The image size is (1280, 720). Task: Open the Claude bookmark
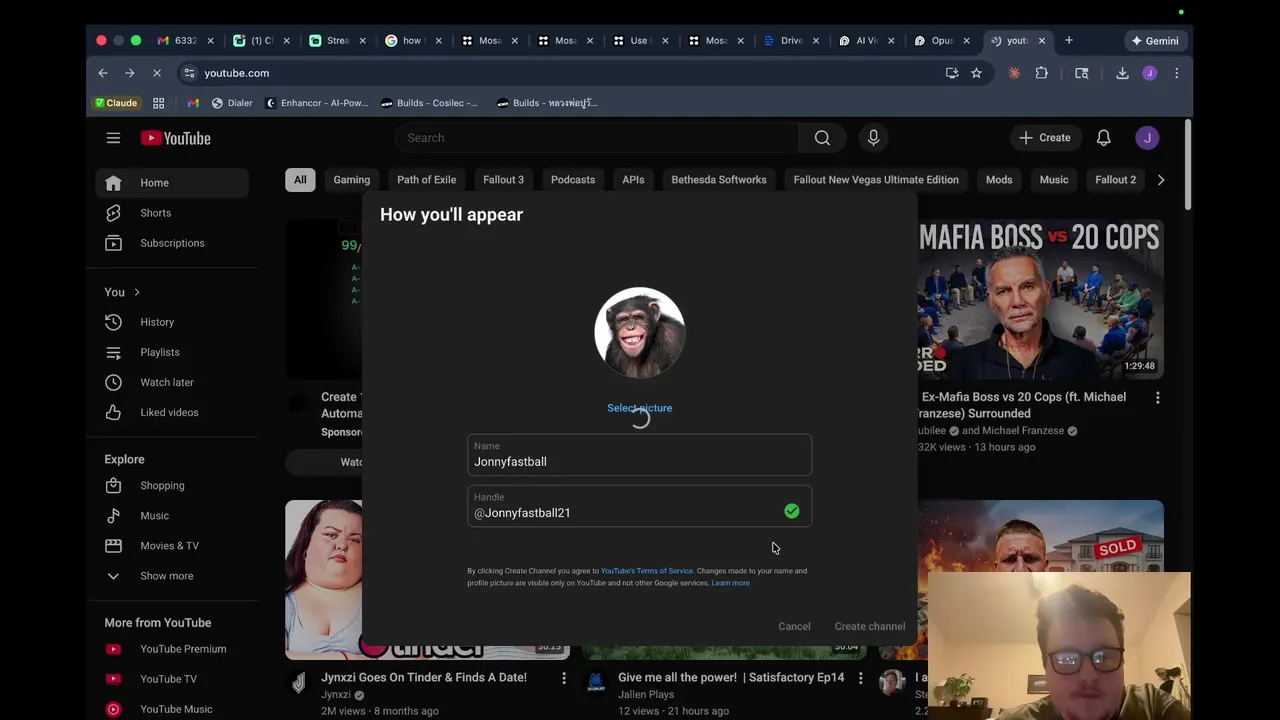116,103
